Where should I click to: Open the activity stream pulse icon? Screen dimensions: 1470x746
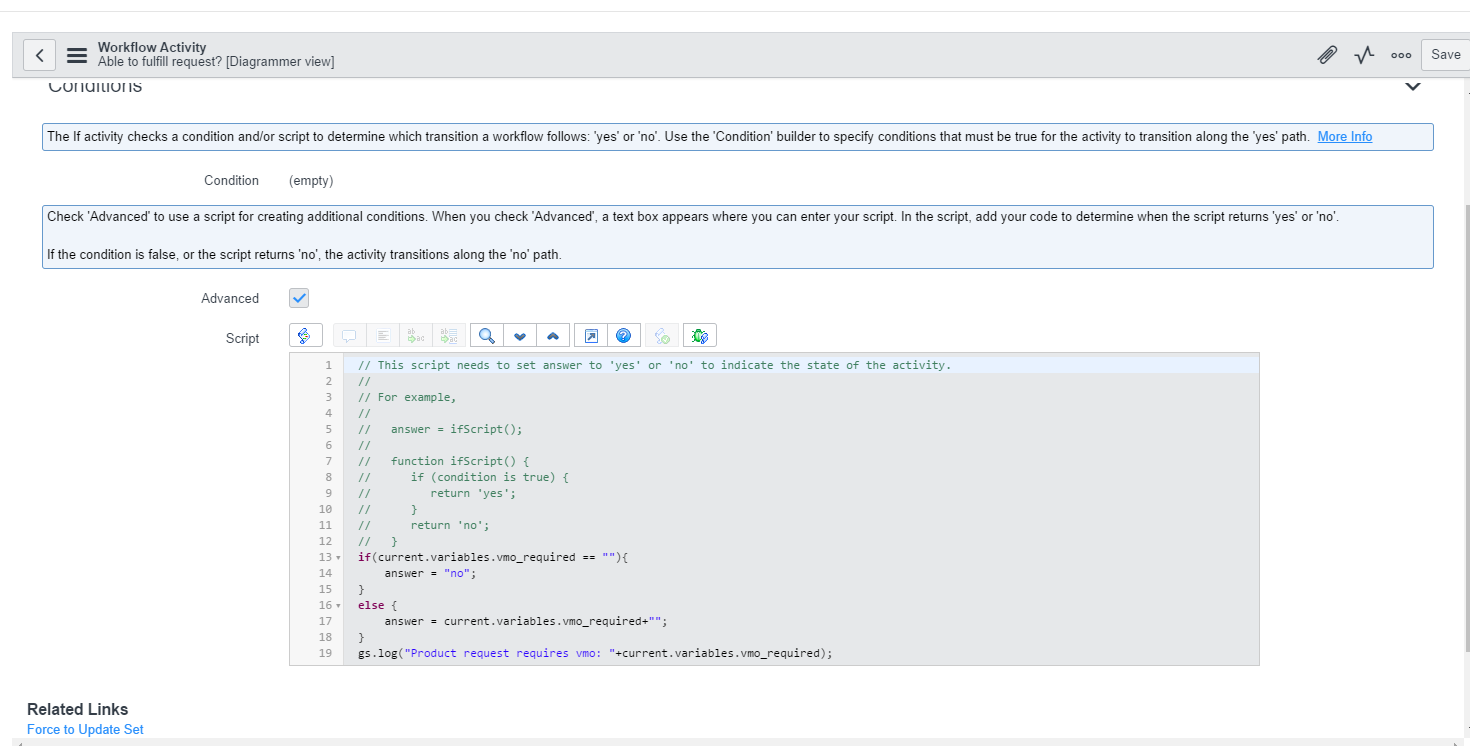pos(1364,55)
